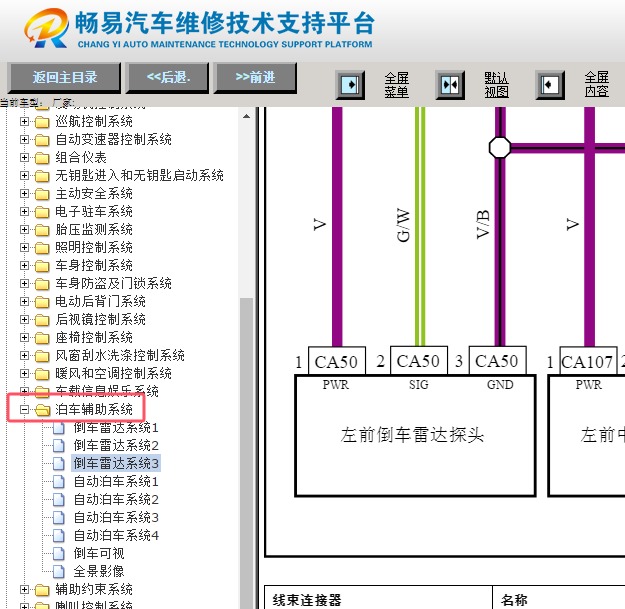
Task: Expand the 电子驻车系统 folder node
Action: pos(24,211)
